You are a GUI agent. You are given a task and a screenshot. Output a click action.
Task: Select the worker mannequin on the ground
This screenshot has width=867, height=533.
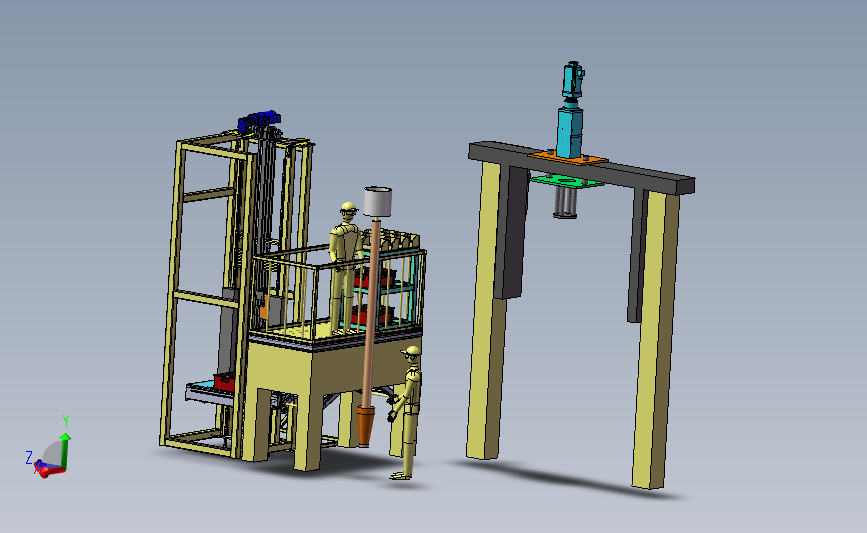pyautogui.click(x=406, y=412)
